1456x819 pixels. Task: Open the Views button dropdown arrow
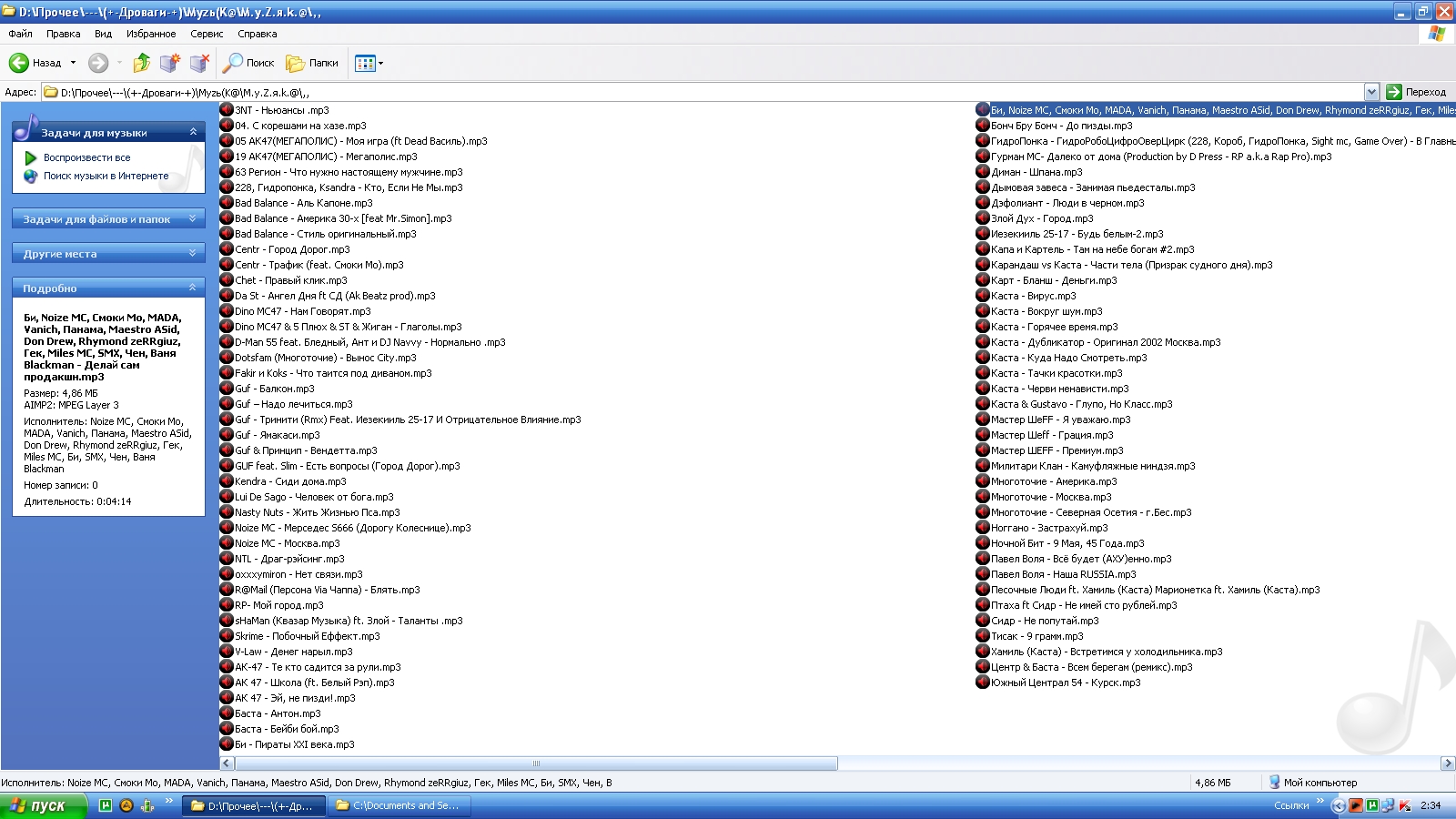click(x=380, y=63)
